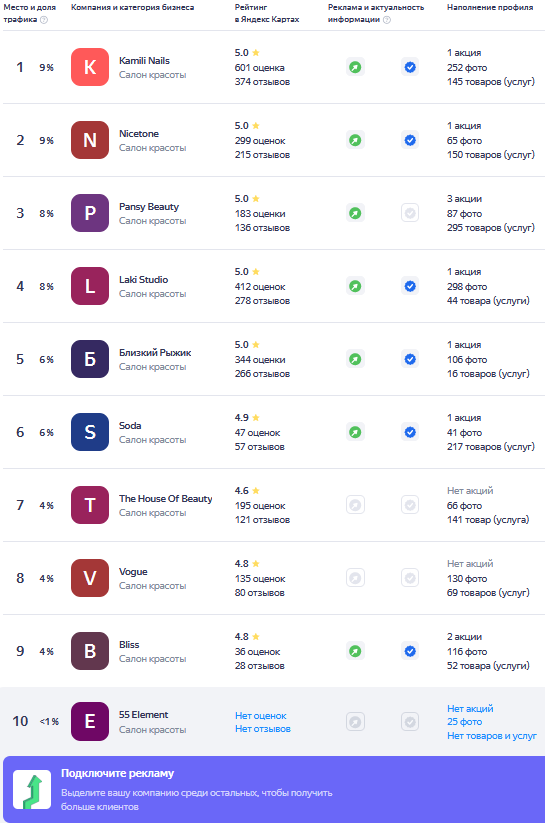This screenshot has height=823, width=545.
Task: Click the inactive ad icon for Vogue
Action: 355,578
